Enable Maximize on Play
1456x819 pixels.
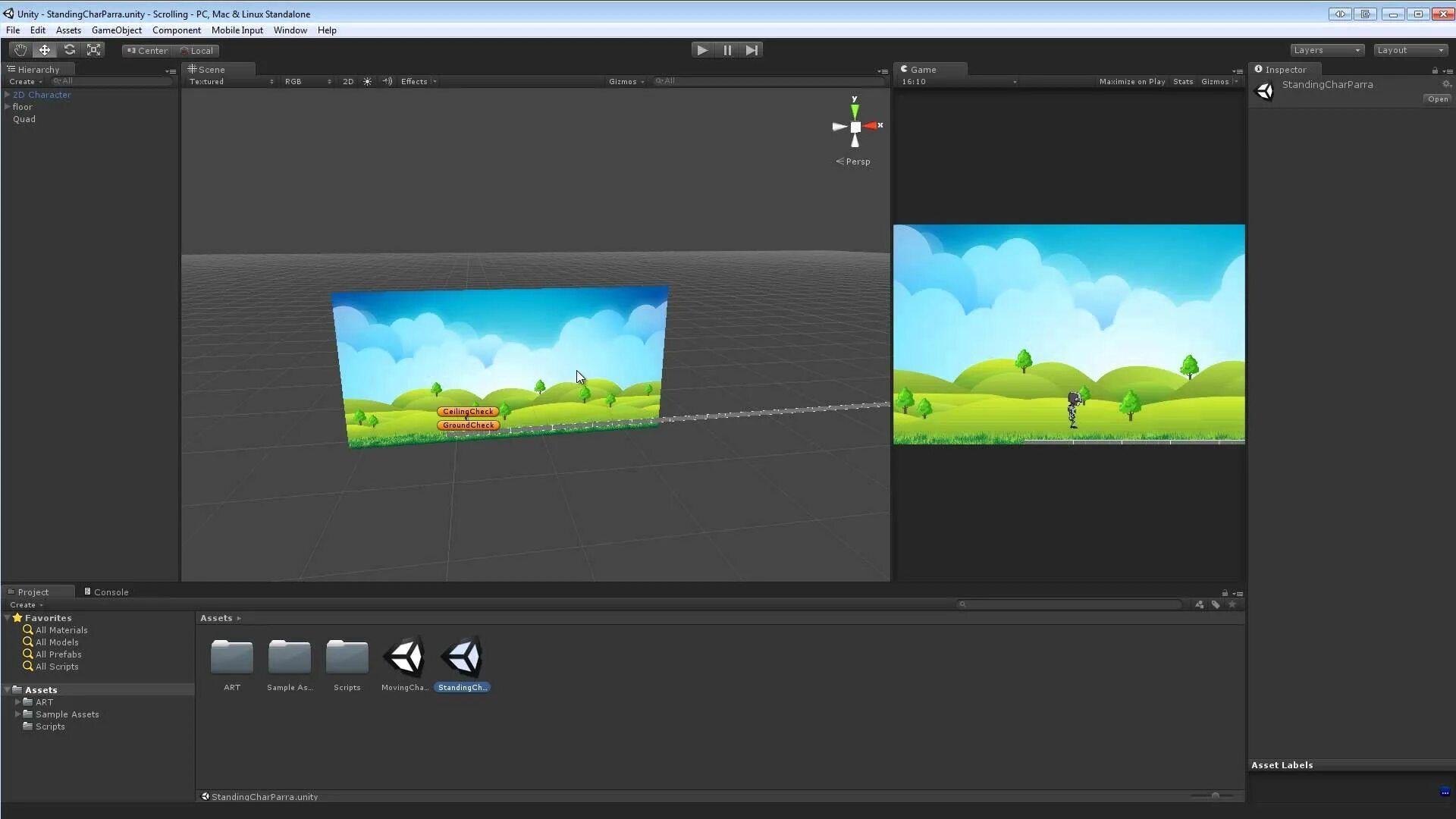[x=1131, y=81]
